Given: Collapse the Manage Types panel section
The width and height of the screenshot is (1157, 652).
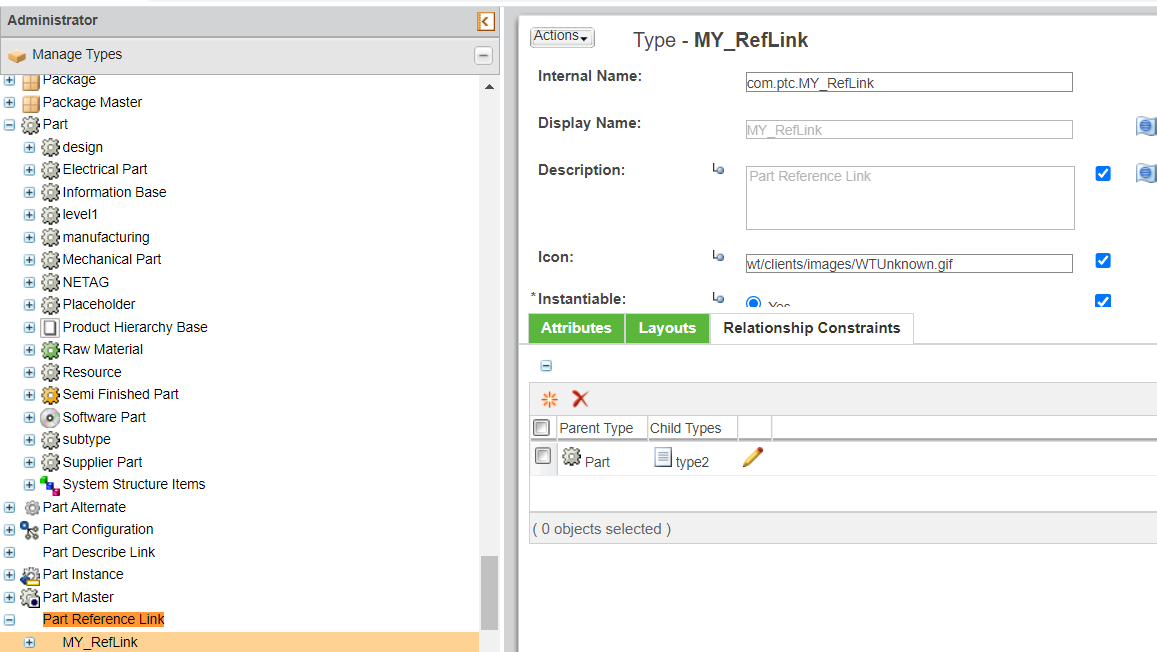Looking at the screenshot, I should point(483,55).
